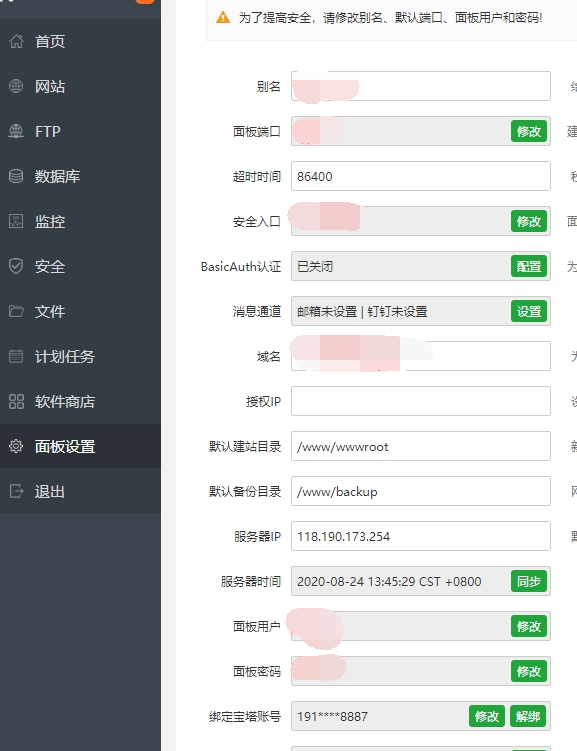Focus the 别名 input field

[x=421, y=86]
